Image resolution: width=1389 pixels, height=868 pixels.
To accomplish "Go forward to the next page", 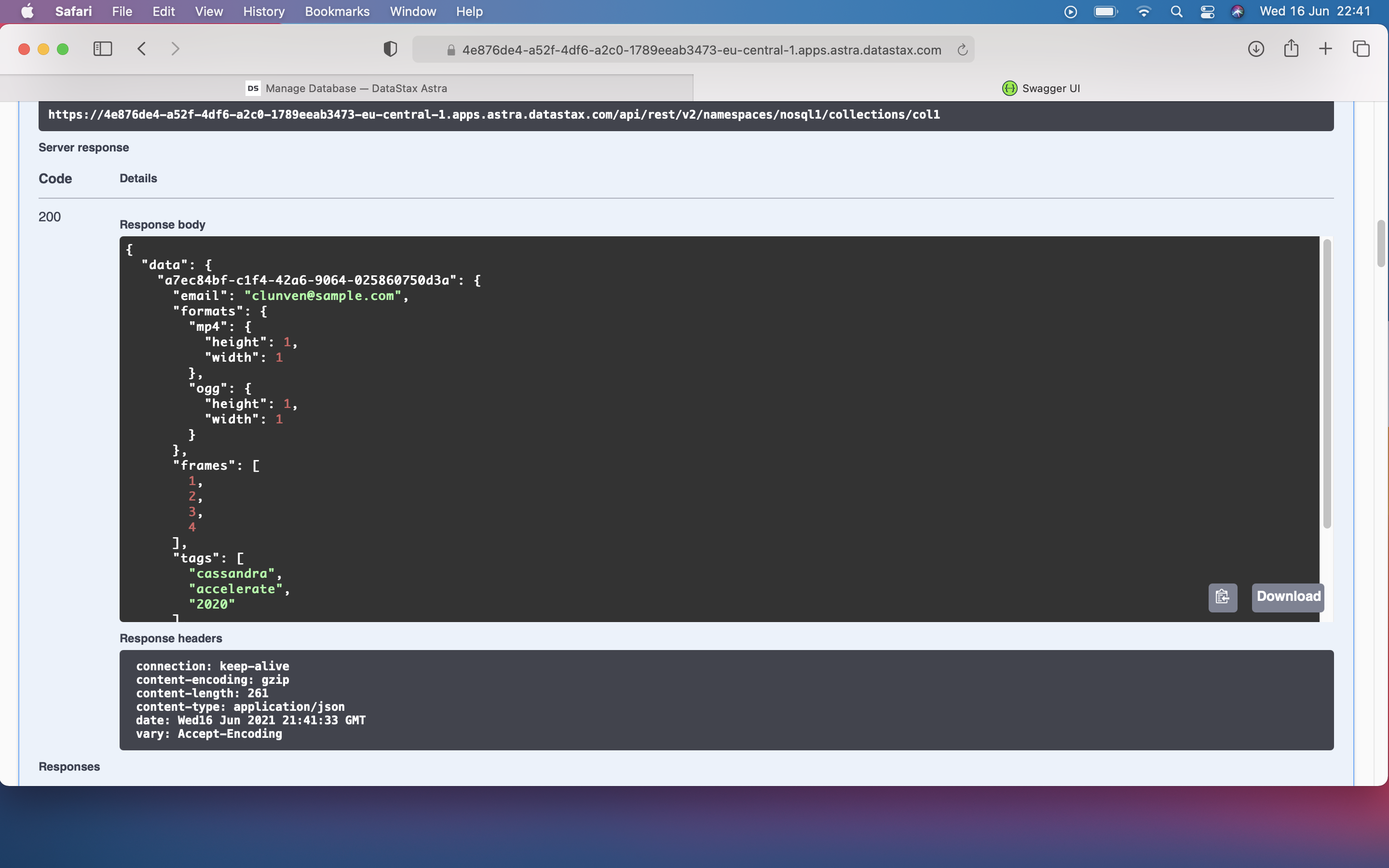I will pos(175,49).
